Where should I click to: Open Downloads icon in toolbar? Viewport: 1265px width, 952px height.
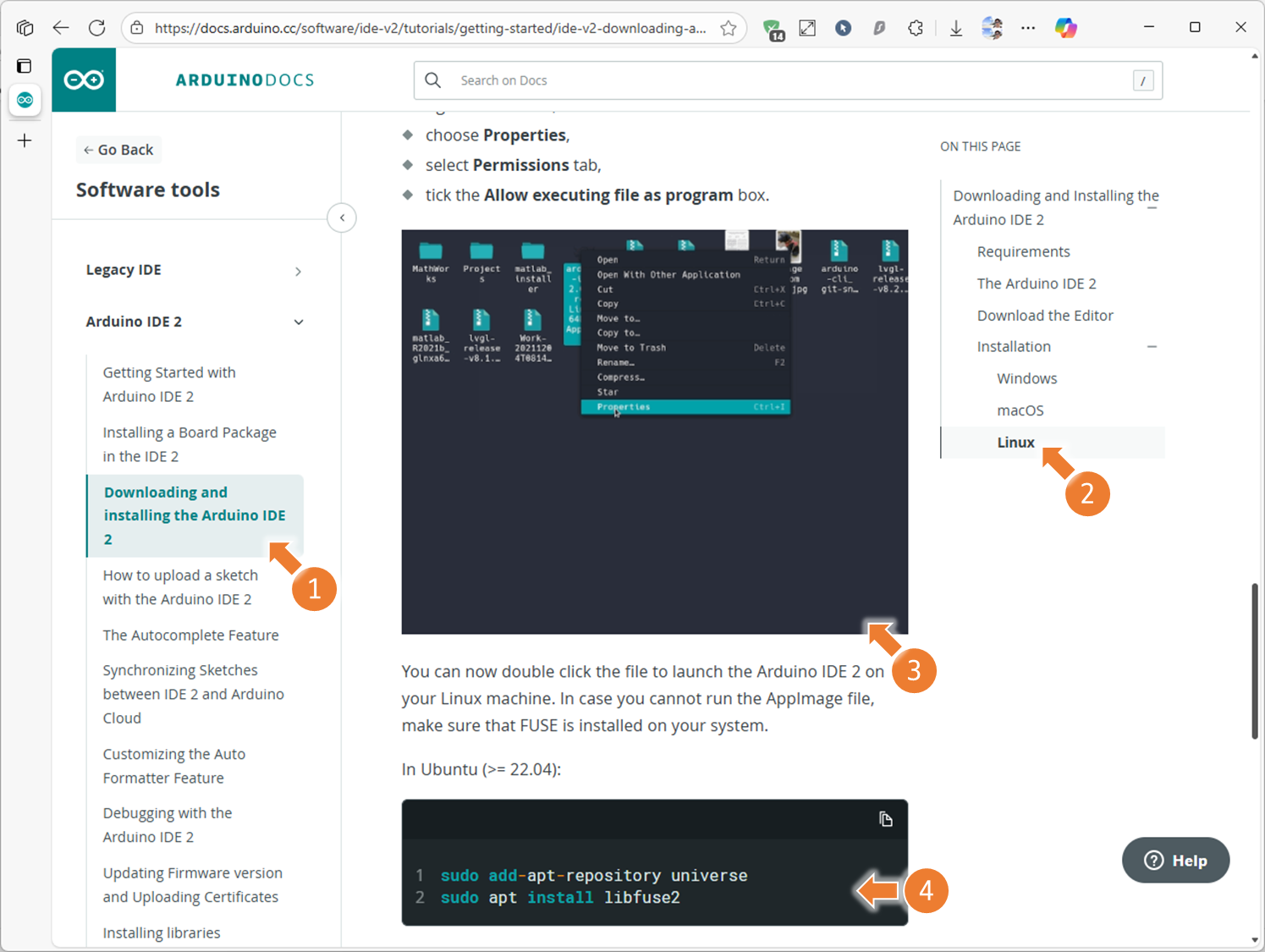[956, 28]
